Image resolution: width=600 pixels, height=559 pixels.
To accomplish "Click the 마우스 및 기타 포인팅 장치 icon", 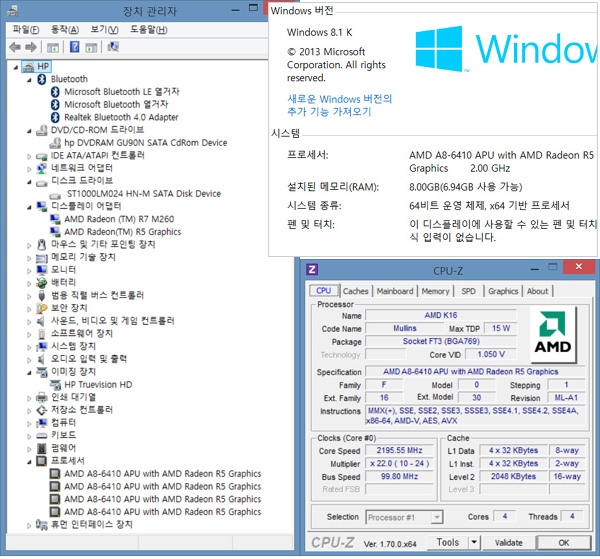I will coord(42,244).
